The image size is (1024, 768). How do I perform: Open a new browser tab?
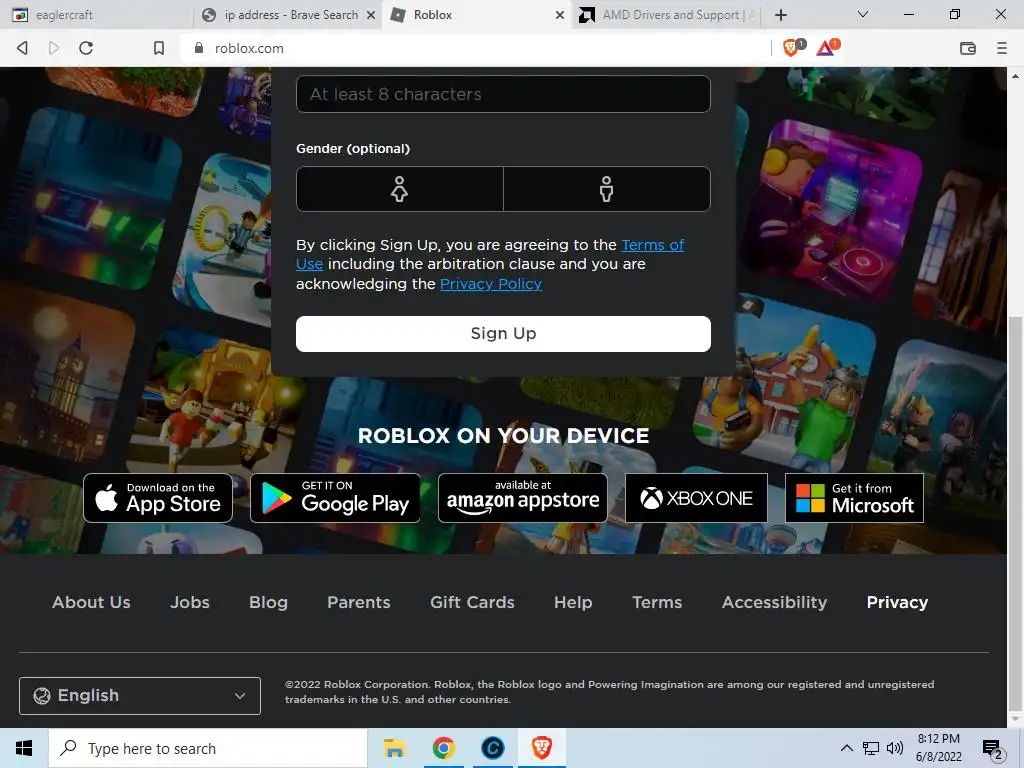(x=781, y=14)
